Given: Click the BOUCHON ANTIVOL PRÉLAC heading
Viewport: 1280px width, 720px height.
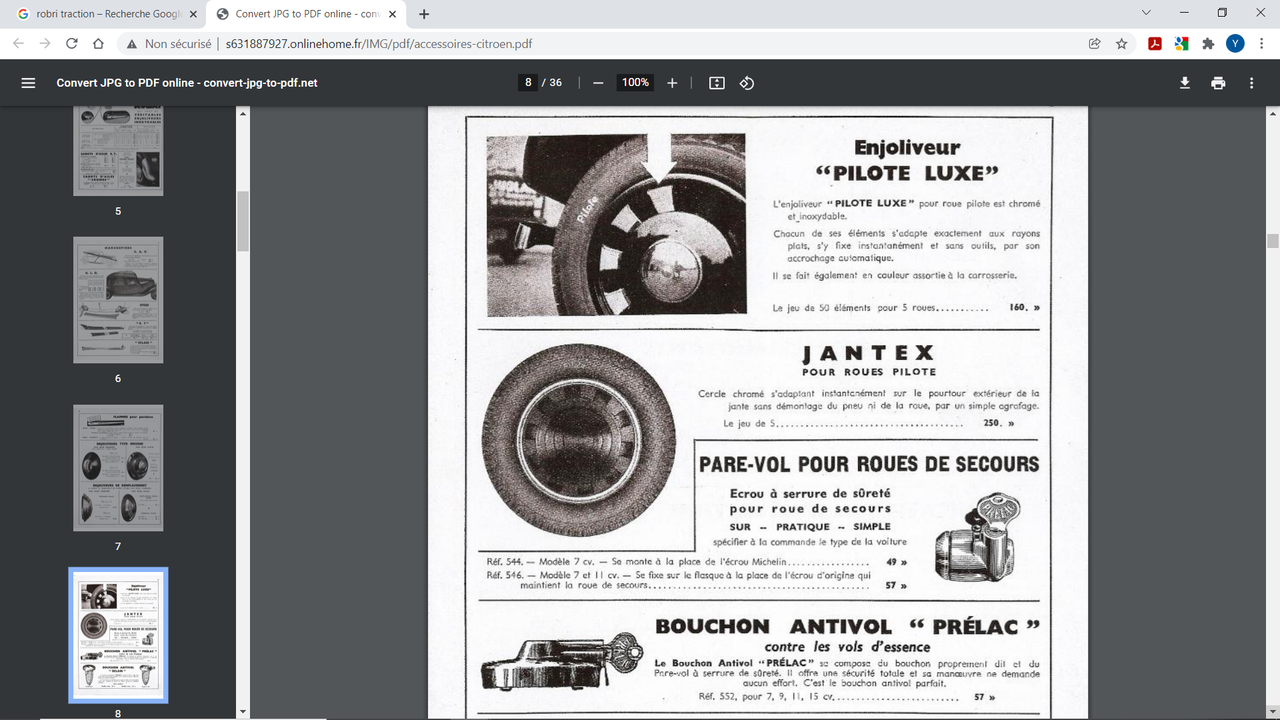Looking at the screenshot, I should click(x=847, y=626).
